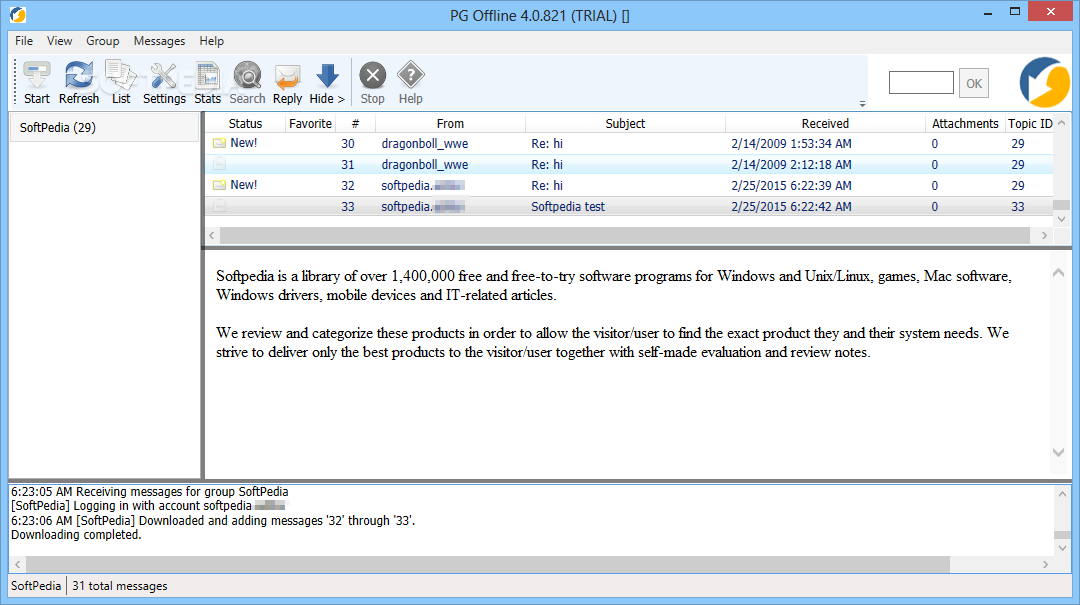
Task: Click the message list's horizontal scrollbar
Action: pos(625,236)
